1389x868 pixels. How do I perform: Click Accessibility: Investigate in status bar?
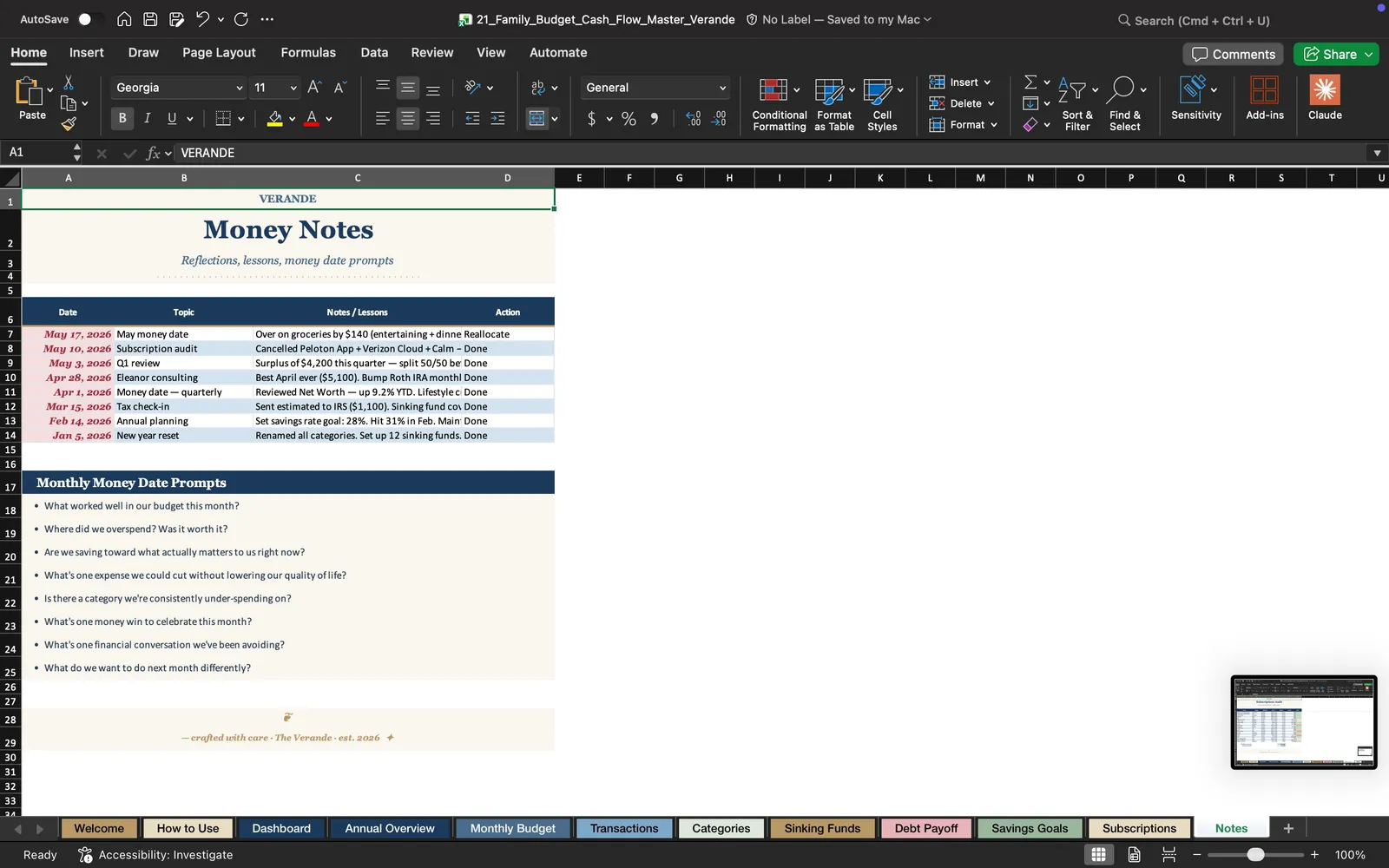click(156, 855)
